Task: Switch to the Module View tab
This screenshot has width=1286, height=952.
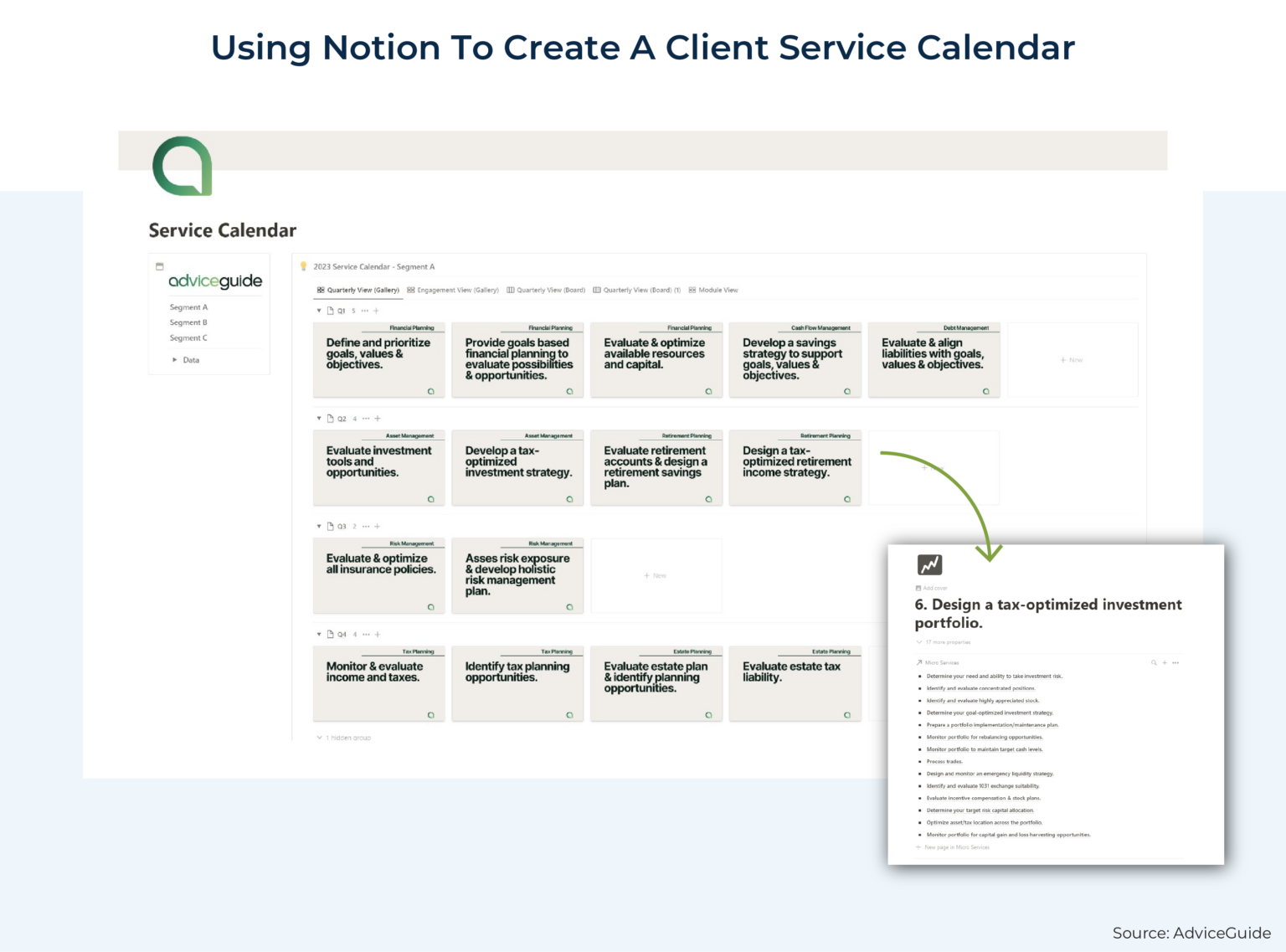Action: [714, 290]
